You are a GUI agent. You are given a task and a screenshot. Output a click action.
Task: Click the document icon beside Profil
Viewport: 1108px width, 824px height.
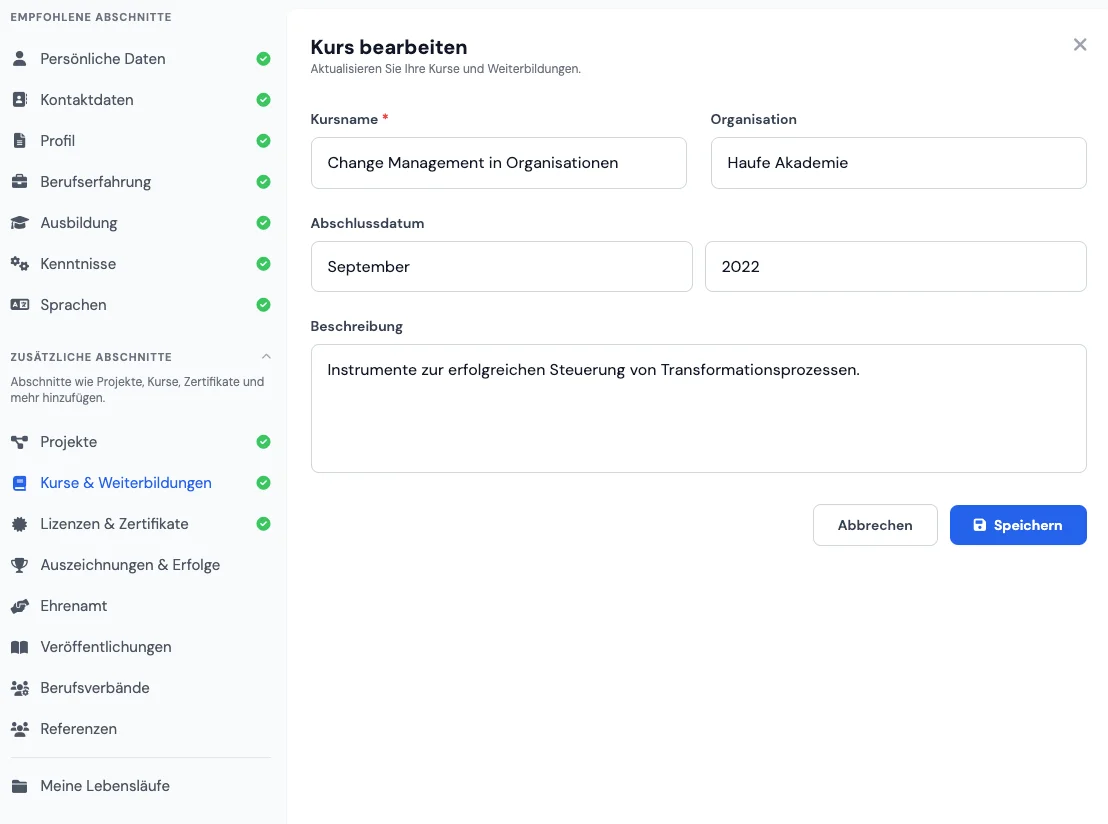[x=20, y=141]
